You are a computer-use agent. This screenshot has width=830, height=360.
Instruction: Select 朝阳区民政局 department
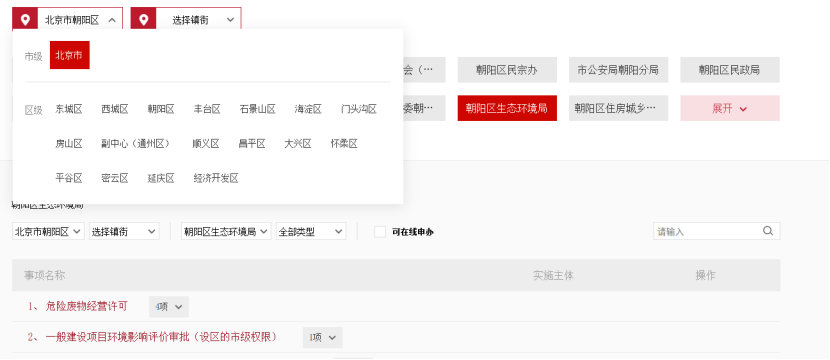click(730, 70)
